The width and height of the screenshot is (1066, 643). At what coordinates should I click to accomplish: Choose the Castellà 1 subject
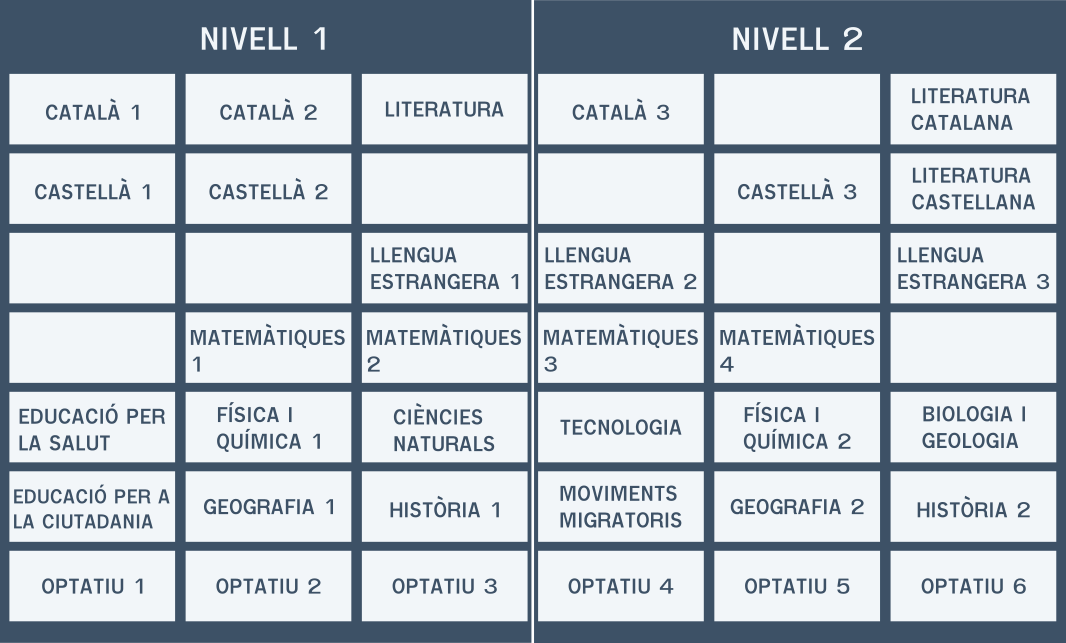click(92, 189)
